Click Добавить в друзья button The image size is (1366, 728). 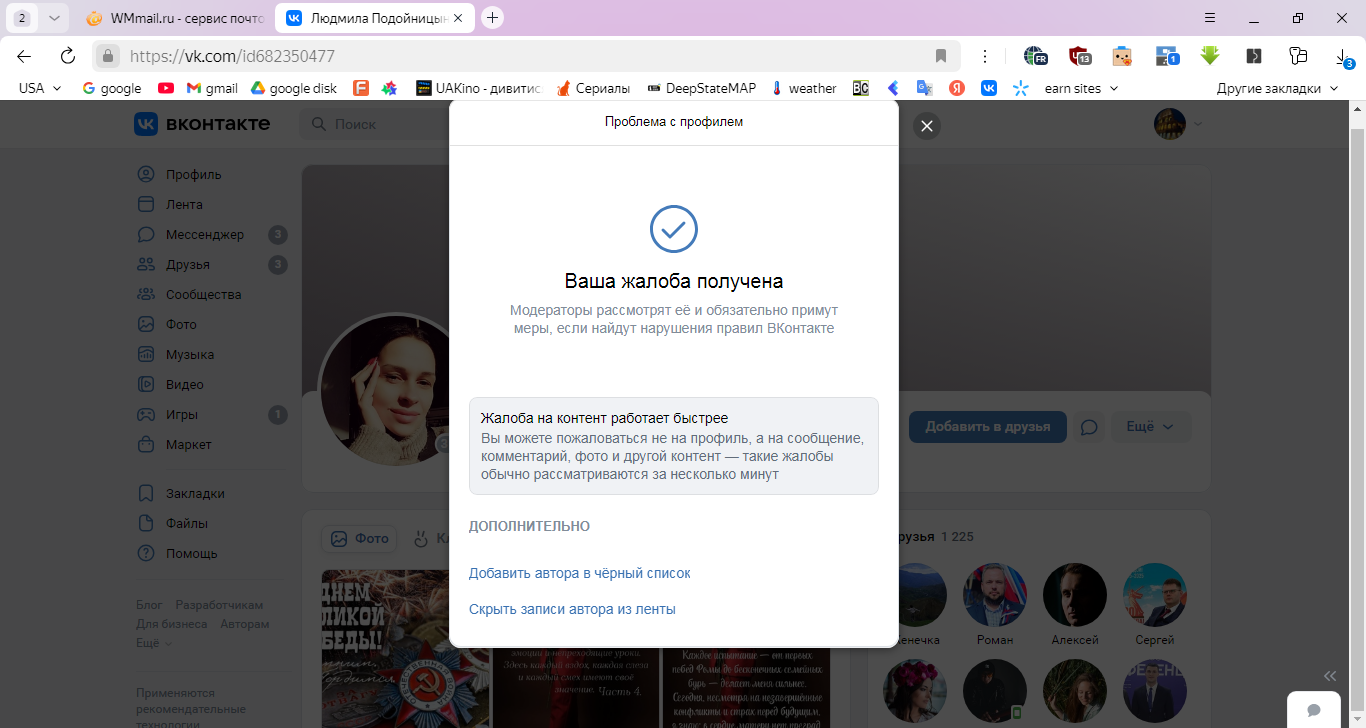coord(987,427)
